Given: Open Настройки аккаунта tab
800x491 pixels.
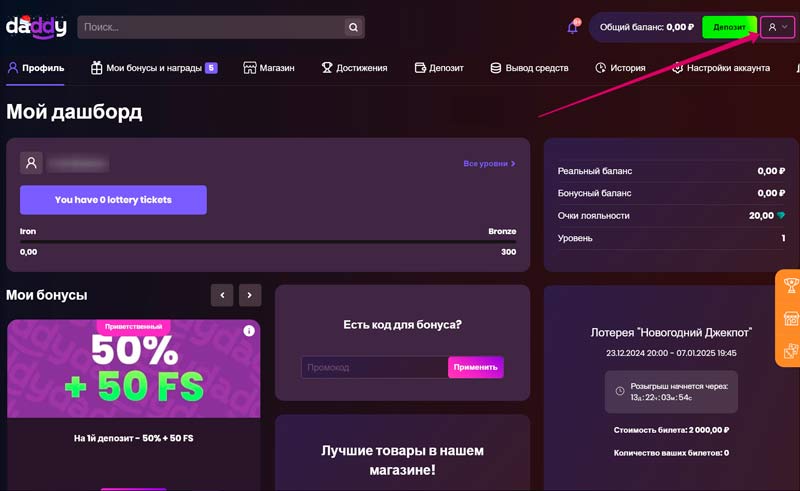Looking at the screenshot, I should [721, 68].
